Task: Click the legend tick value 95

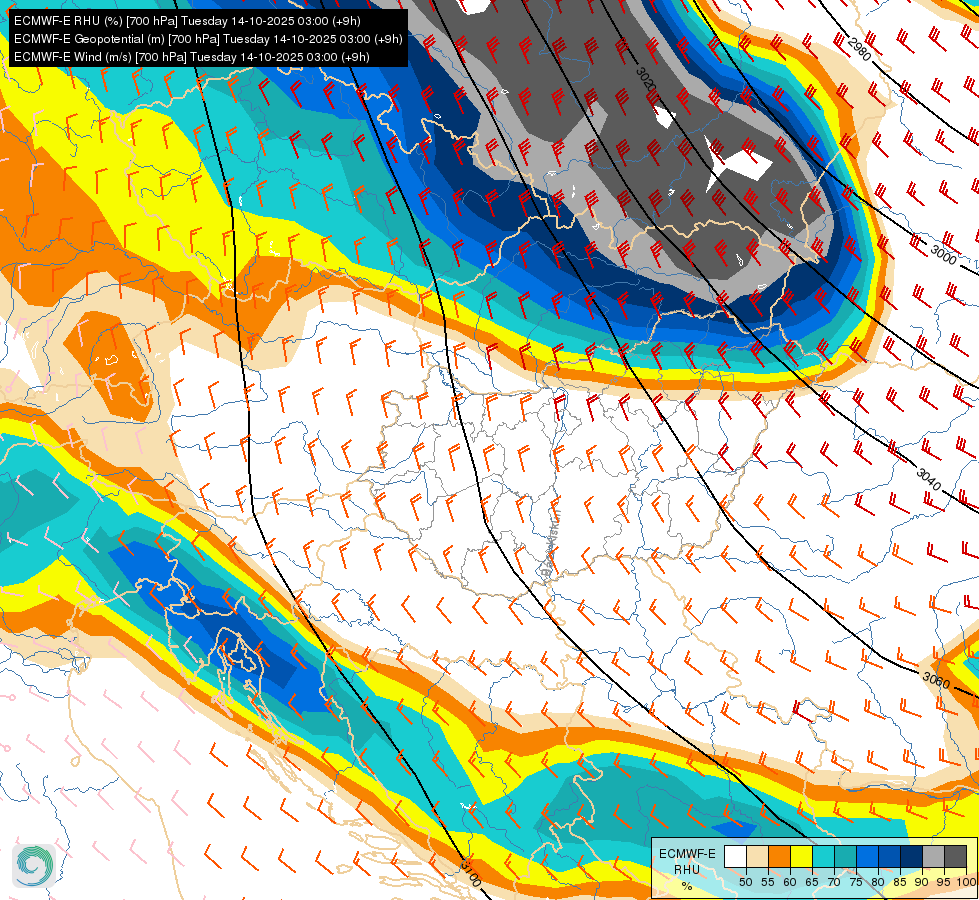Action: pyautogui.click(x=944, y=882)
